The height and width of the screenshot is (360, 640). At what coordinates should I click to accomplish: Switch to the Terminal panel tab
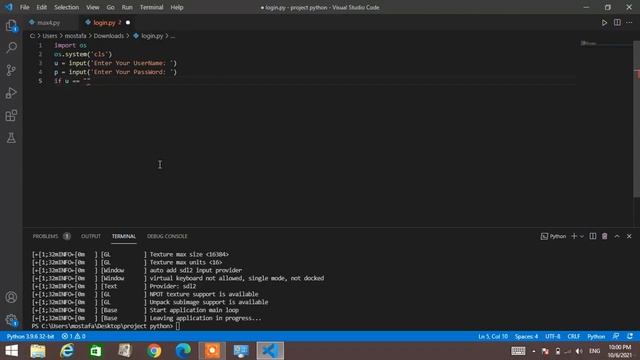click(124, 236)
